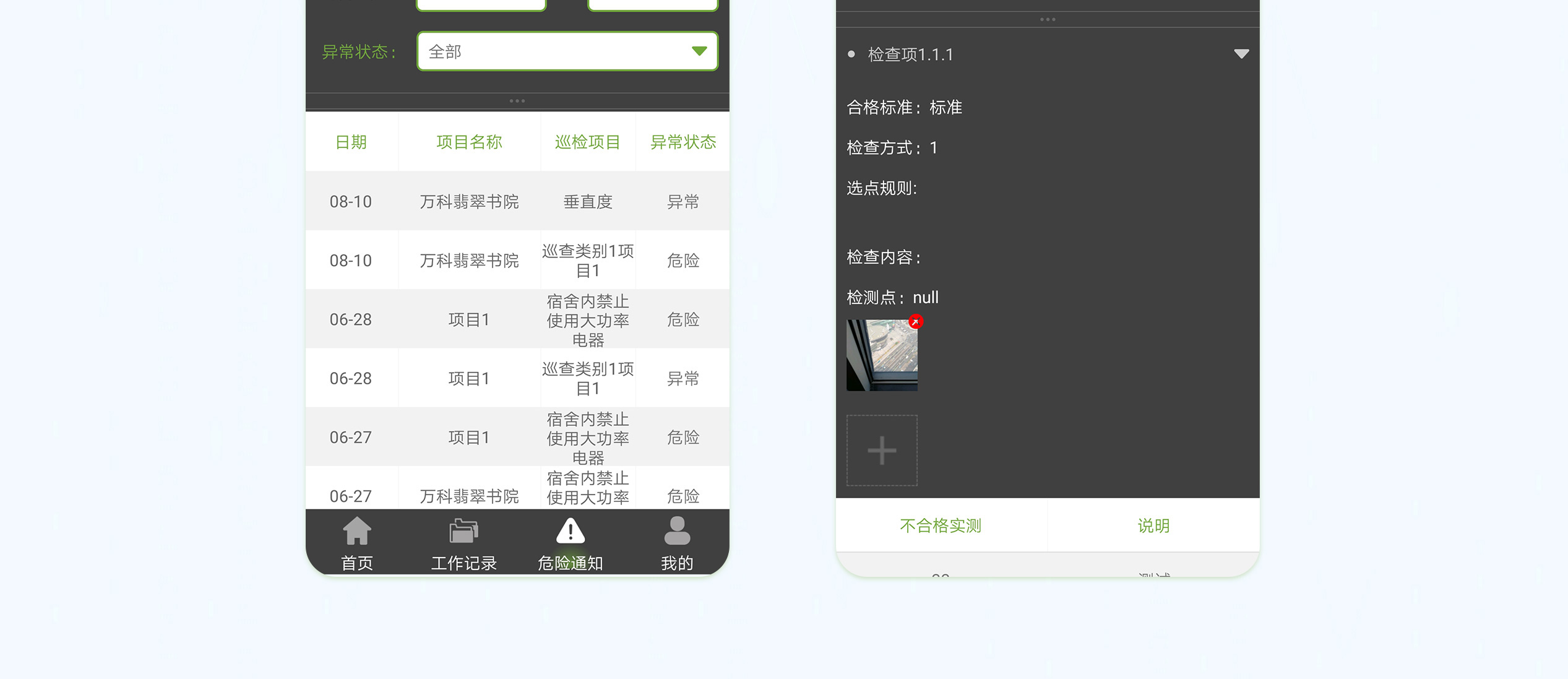Open the 异常状态 全部 dropdown
The width and height of the screenshot is (1568, 679).
(x=557, y=51)
